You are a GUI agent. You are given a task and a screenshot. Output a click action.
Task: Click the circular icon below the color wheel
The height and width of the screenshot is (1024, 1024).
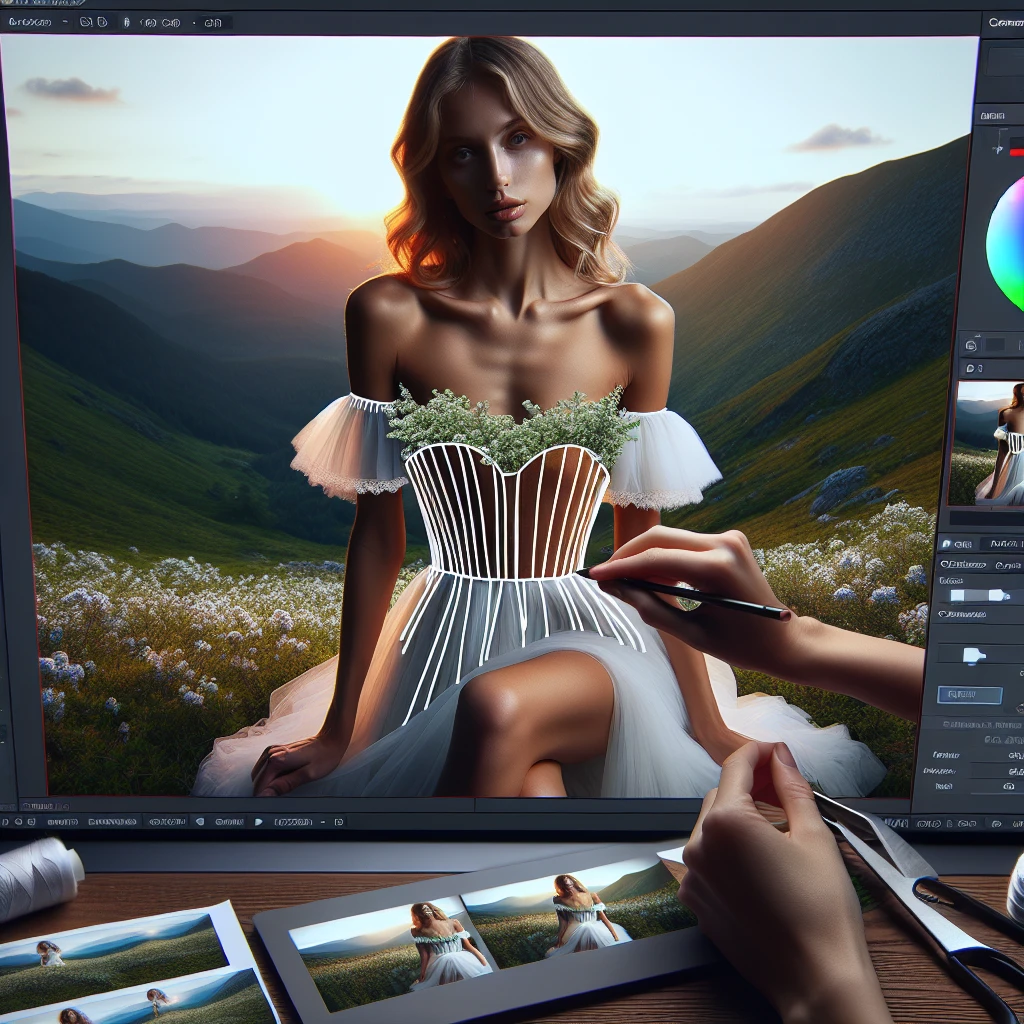point(971,345)
